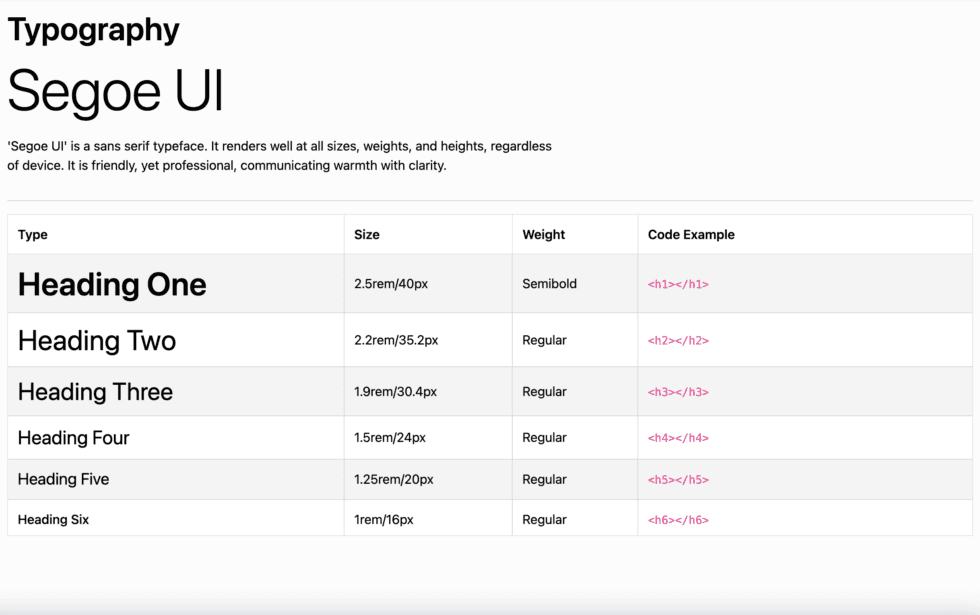Select the Heading Two sample text

click(x=97, y=341)
